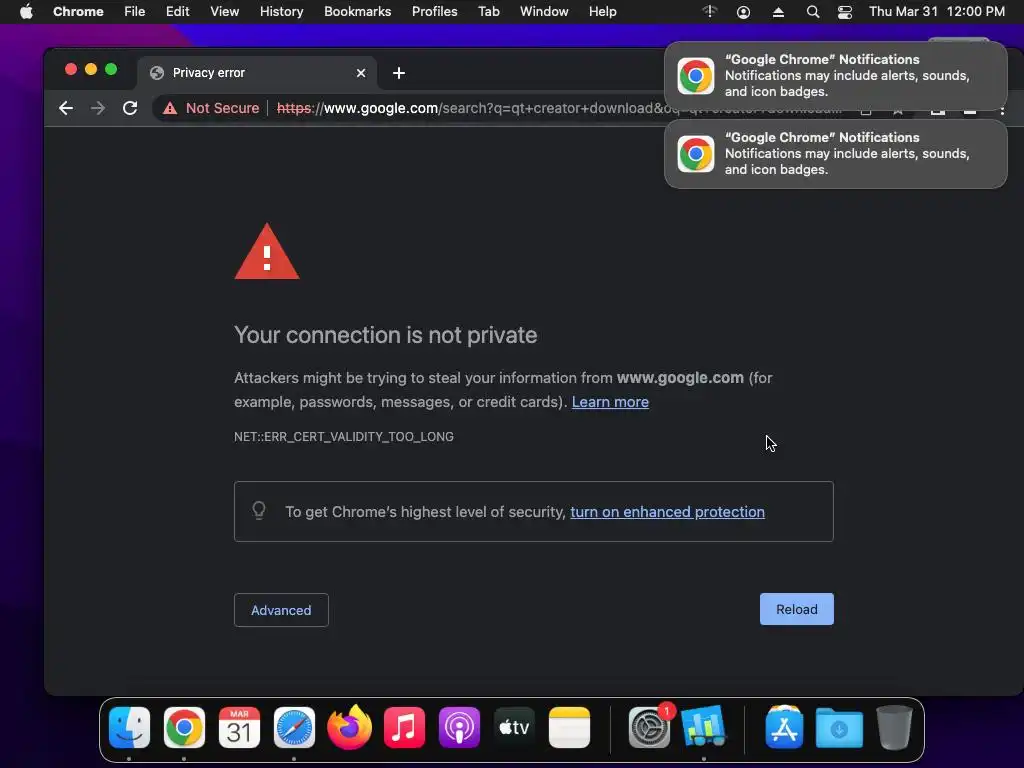Open the File menu
The image size is (1024, 768).
pos(135,12)
